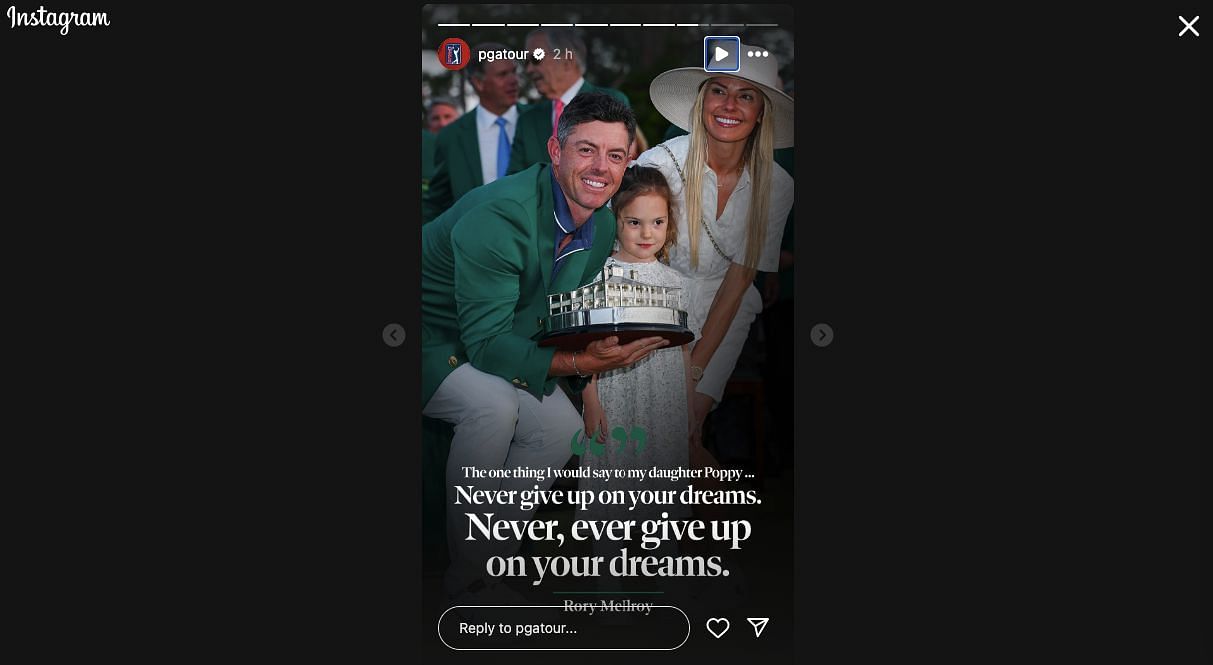1213x665 pixels.
Task: Click into the "Reply to pgatour..." field
Action: tap(564, 628)
